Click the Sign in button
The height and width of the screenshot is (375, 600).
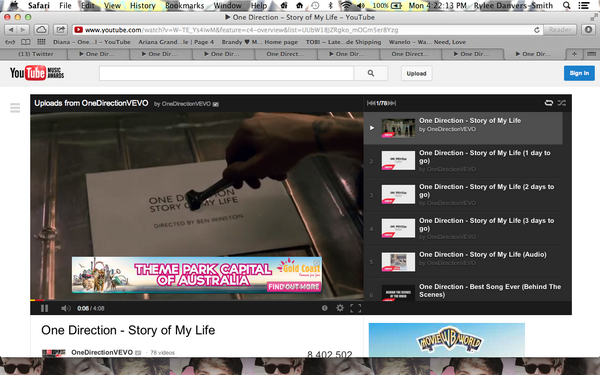click(579, 73)
